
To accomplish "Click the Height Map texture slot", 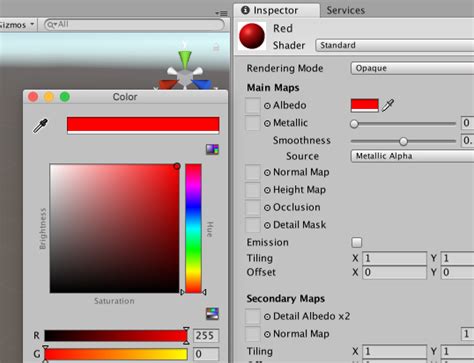I will pyautogui.click(x=252, y=190).
